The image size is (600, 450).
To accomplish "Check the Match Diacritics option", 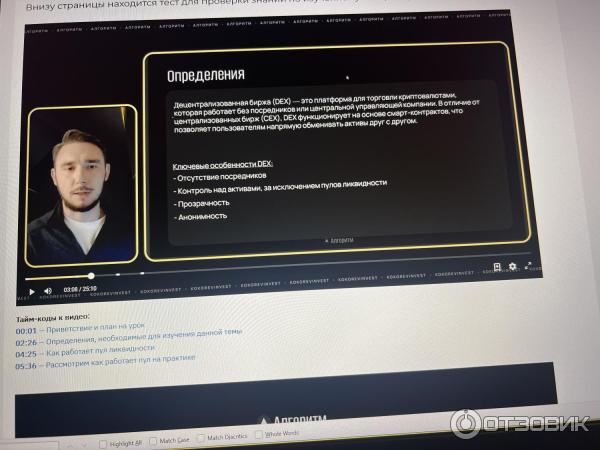I will point(201,438).
